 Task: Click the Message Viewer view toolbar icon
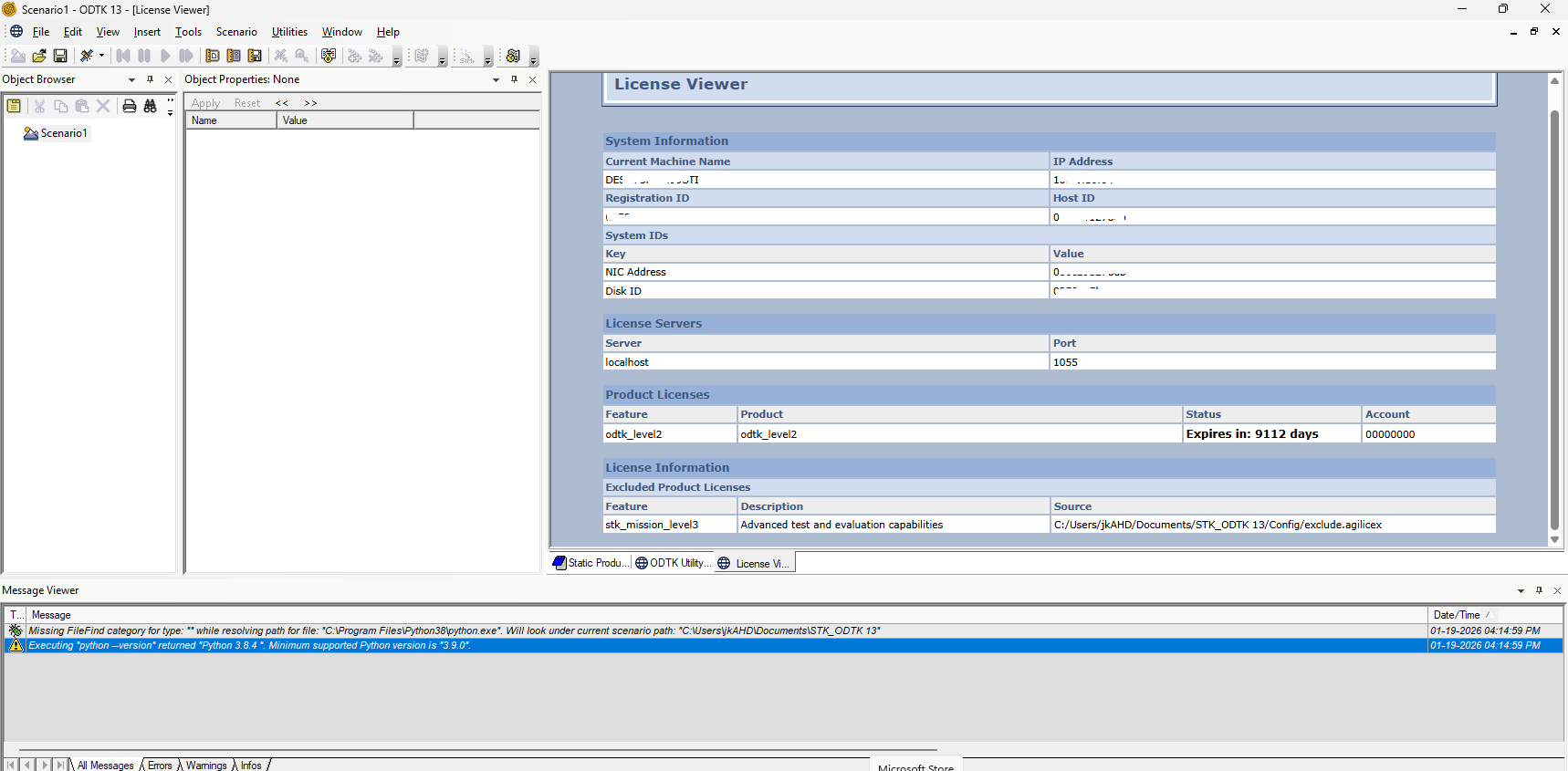[x=255, y=56]
